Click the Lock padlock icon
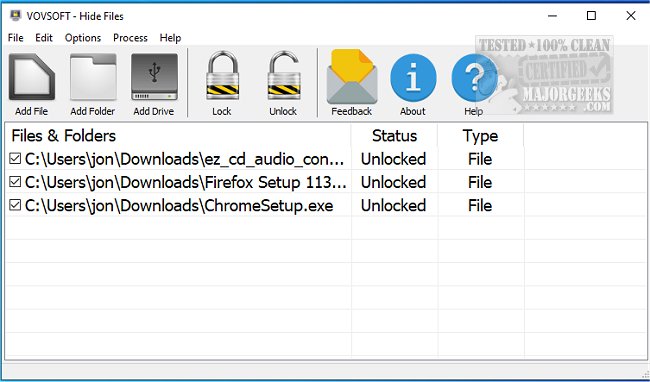Image resolution: width=650 pixels, height=382 pixels. click(223, 76)
